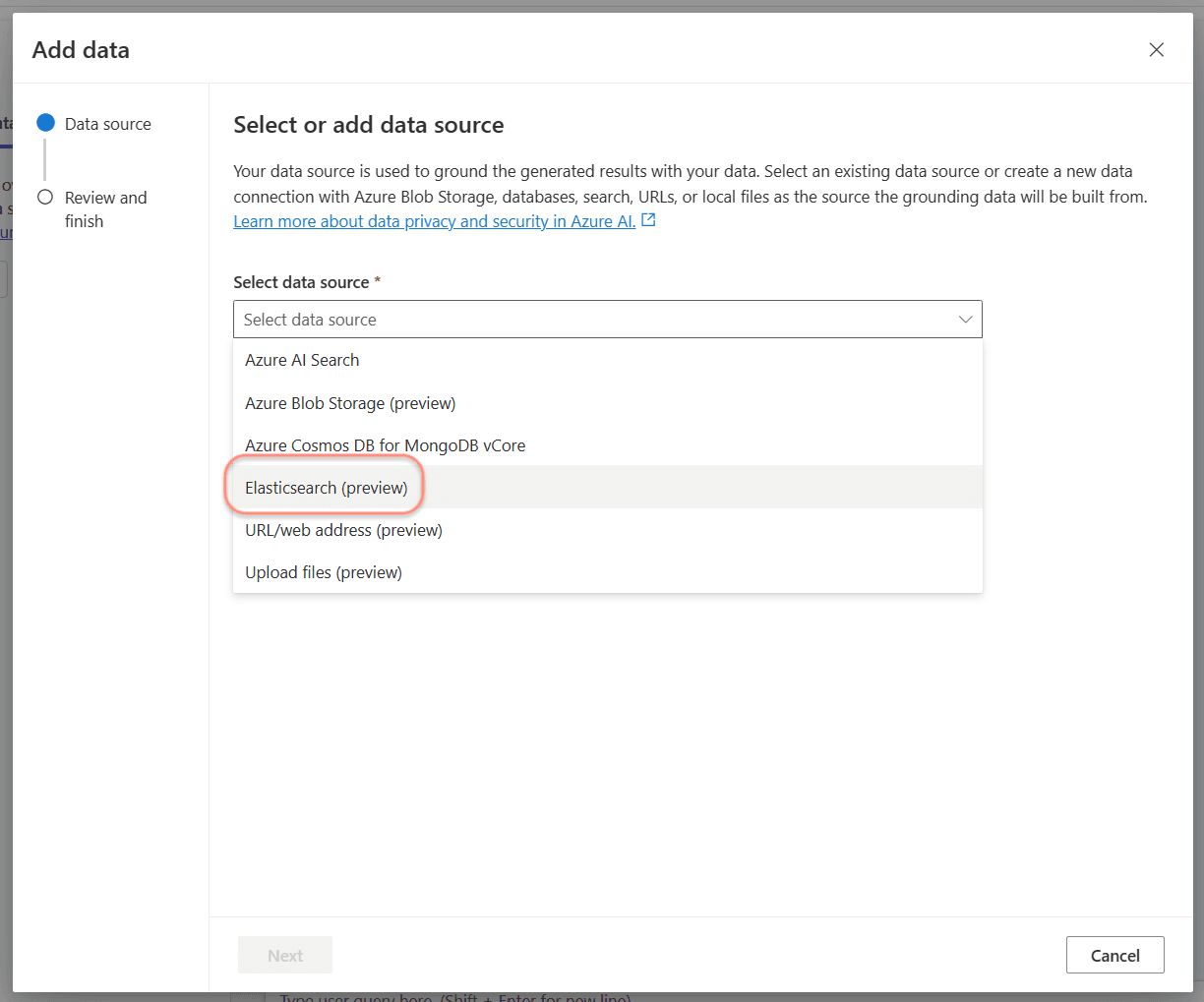Click the Select data source combo box
This screenshot has width=1204, height=1002.
607,319
